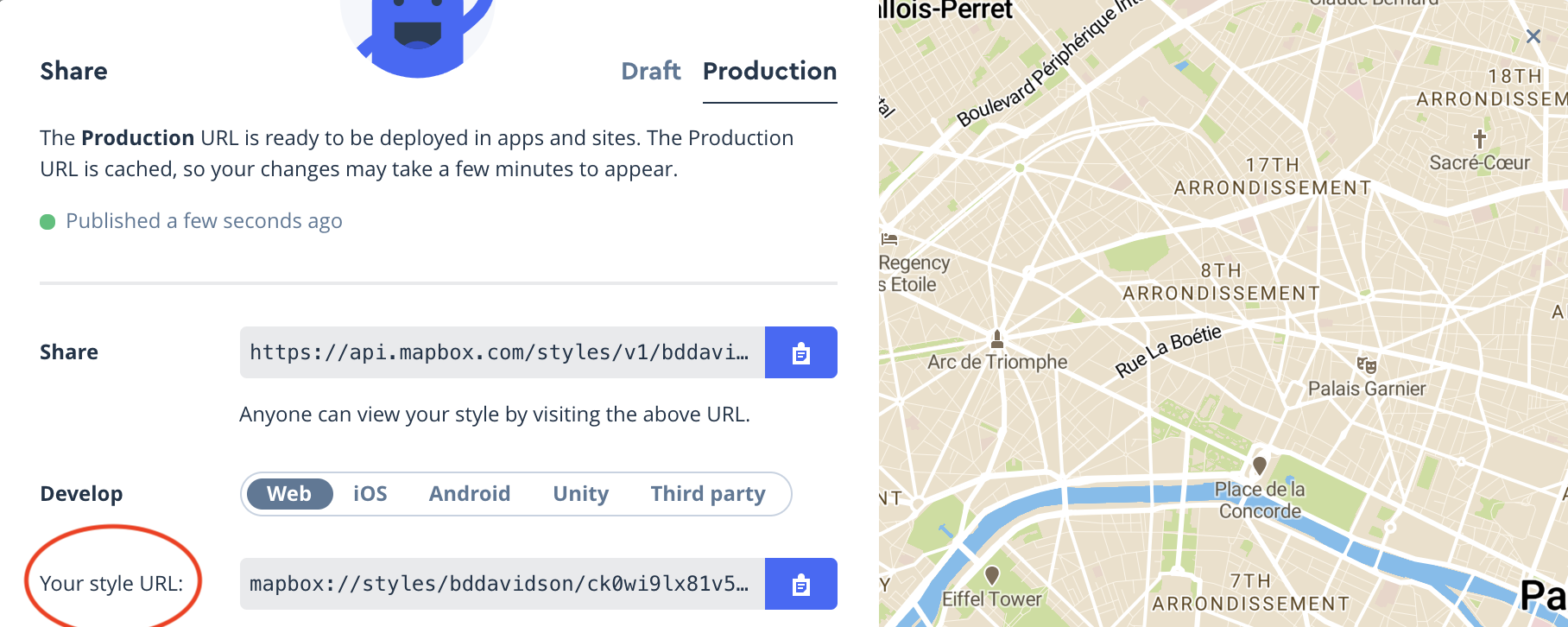Click 'Published a few seconds ago' status
The image size is (1568, 627).
pyautogui.click(x=204, y=221)
